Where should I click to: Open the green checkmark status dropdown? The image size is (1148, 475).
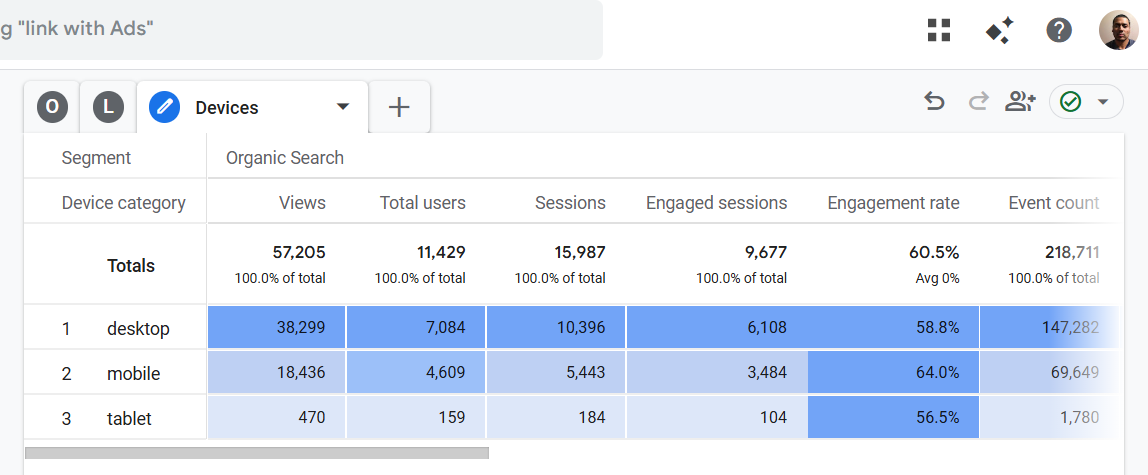(1086, 102)
